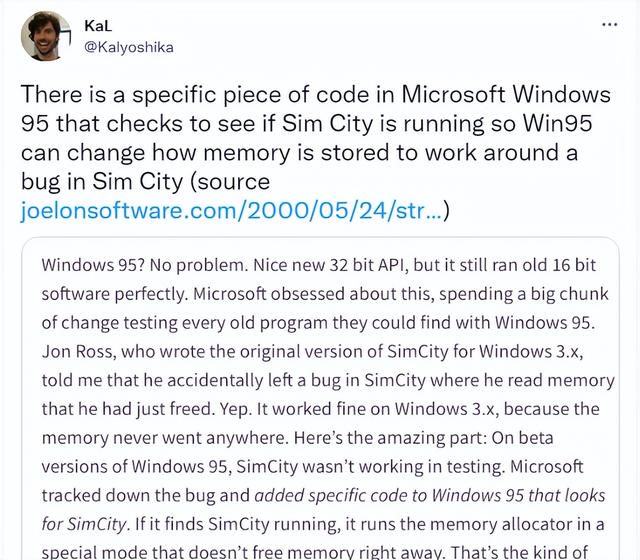Click the text 'bug in Sim City (source'
Image resolution: width=640 pixels, height=560 pixels.
tap(145, 182)
